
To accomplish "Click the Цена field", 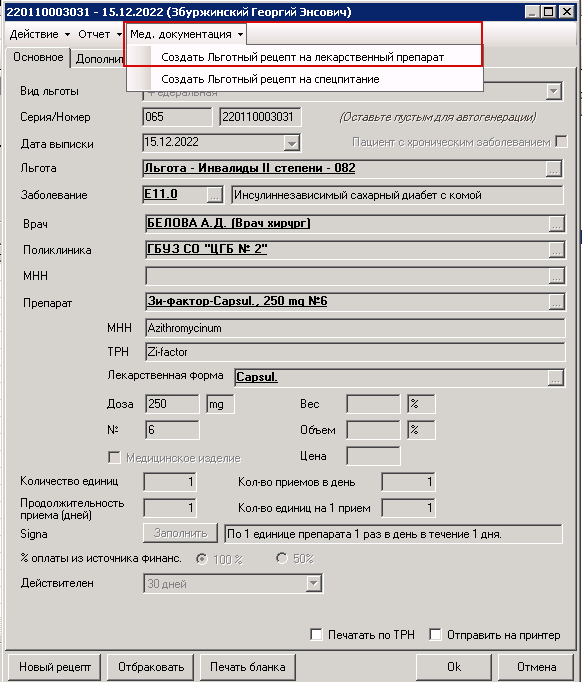I will pos(373,456).
